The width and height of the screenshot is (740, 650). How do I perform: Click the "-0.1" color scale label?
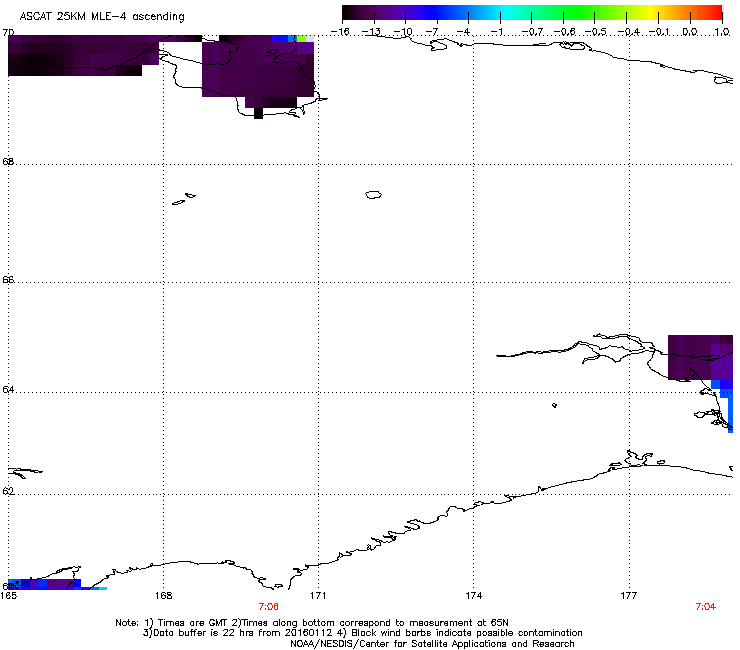(659, 32)
